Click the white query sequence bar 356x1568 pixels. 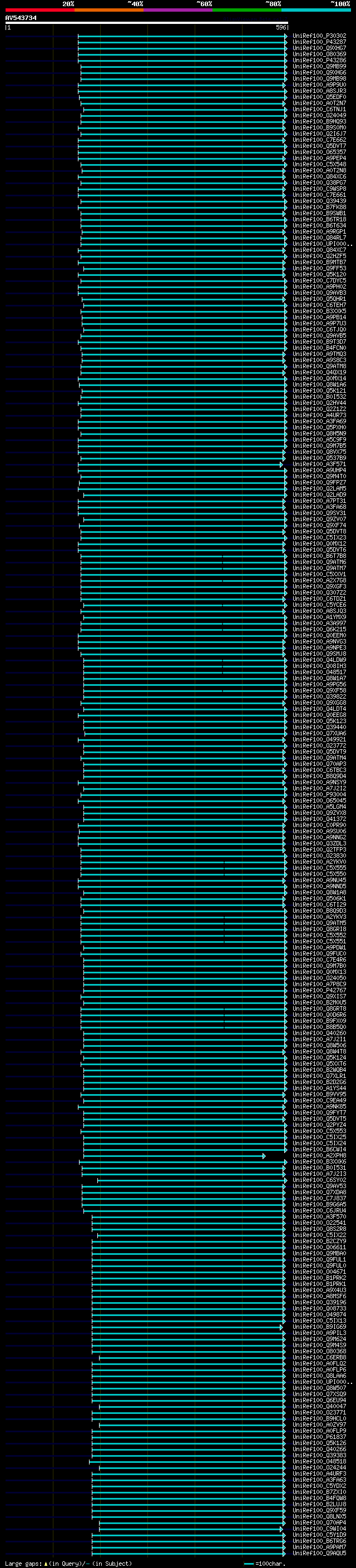(147, 22)
